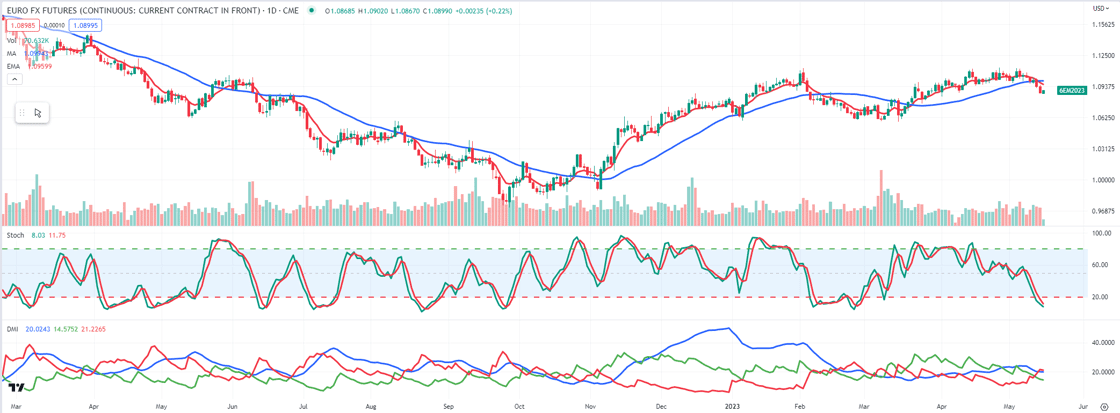Click the 100.00 Stoch scale label
This screenshot has height=413, width=1120.
tap(1103, 233)
